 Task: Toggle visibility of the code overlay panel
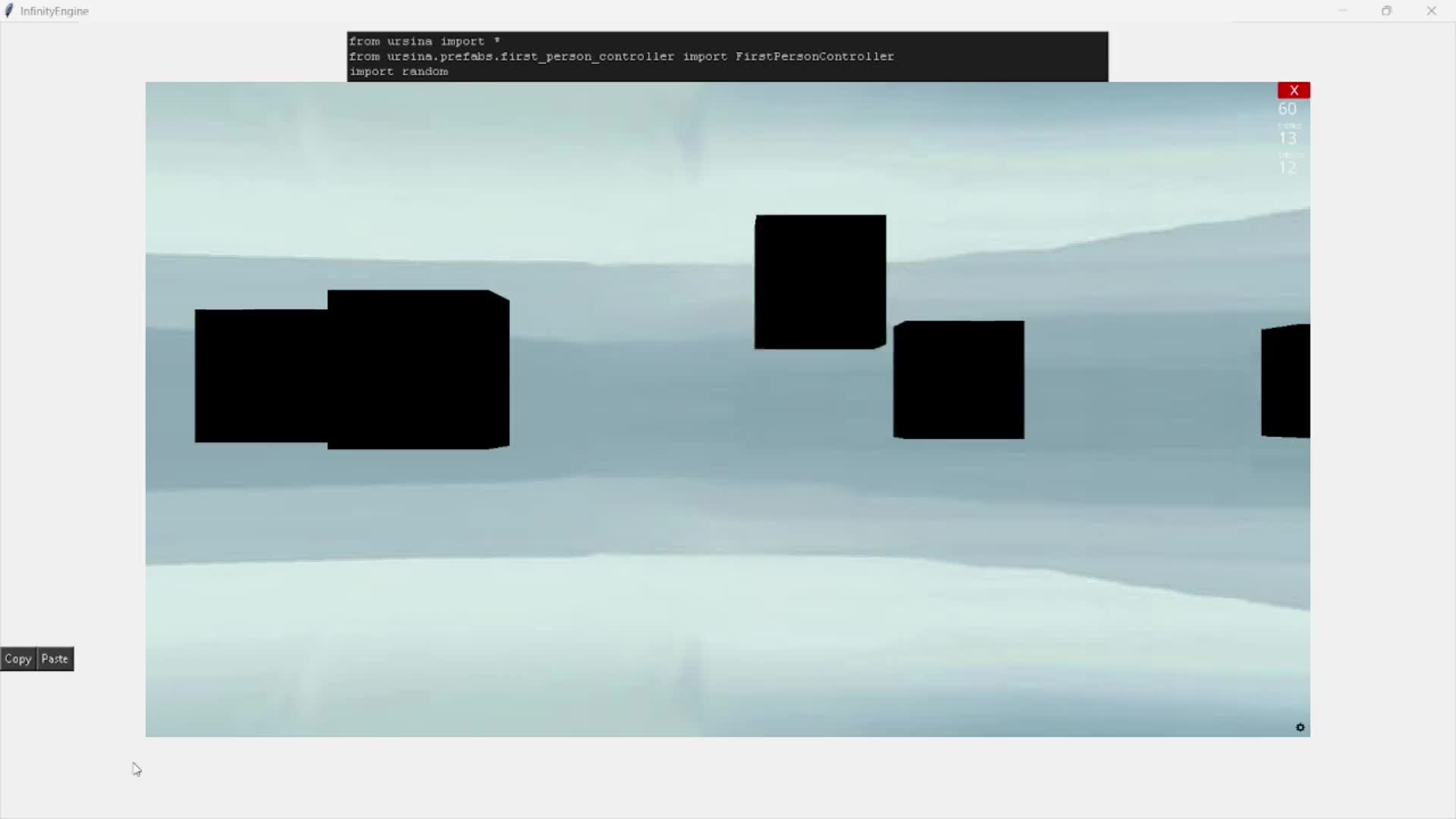[727, 56]
